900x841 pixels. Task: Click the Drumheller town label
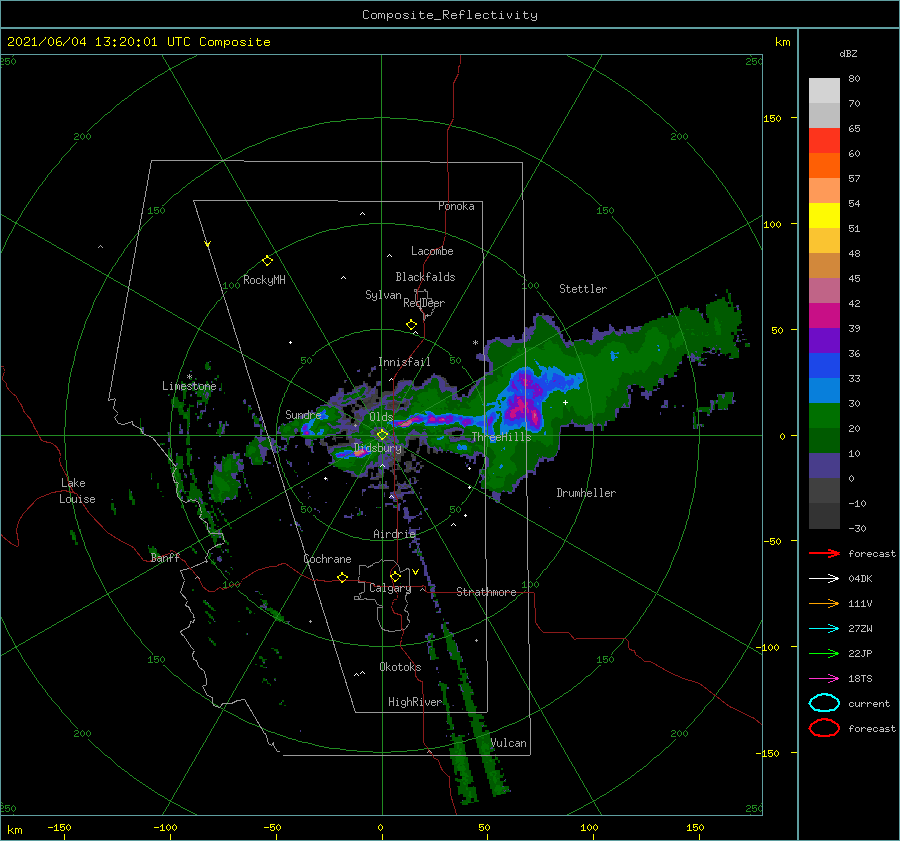586,493
